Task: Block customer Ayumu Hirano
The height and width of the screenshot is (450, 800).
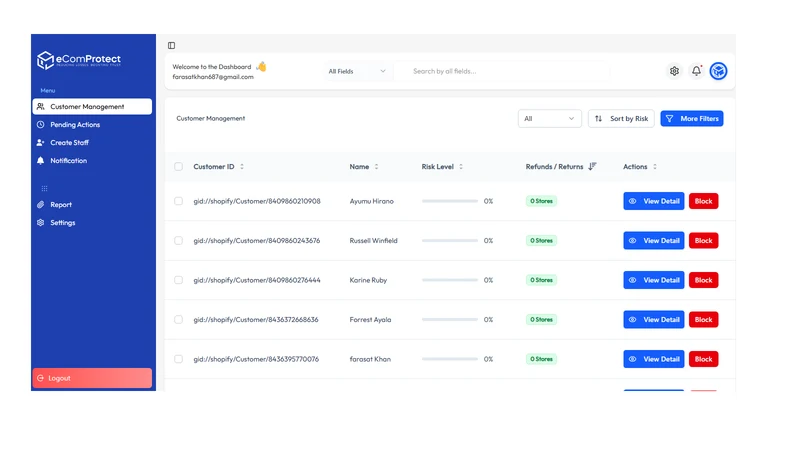Action: 704,201
